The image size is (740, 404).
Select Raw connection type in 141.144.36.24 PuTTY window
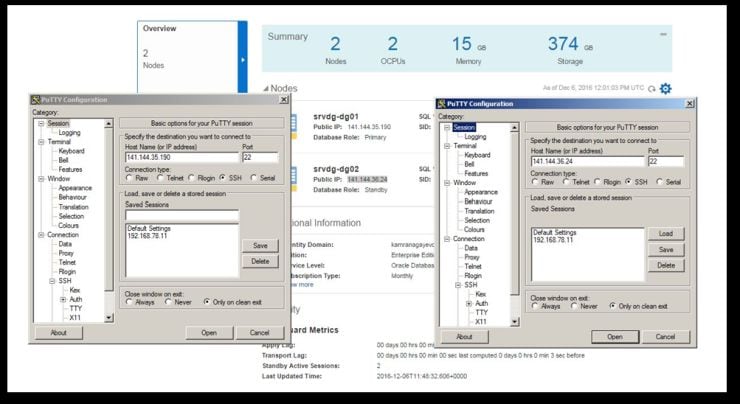click(535, 182)
